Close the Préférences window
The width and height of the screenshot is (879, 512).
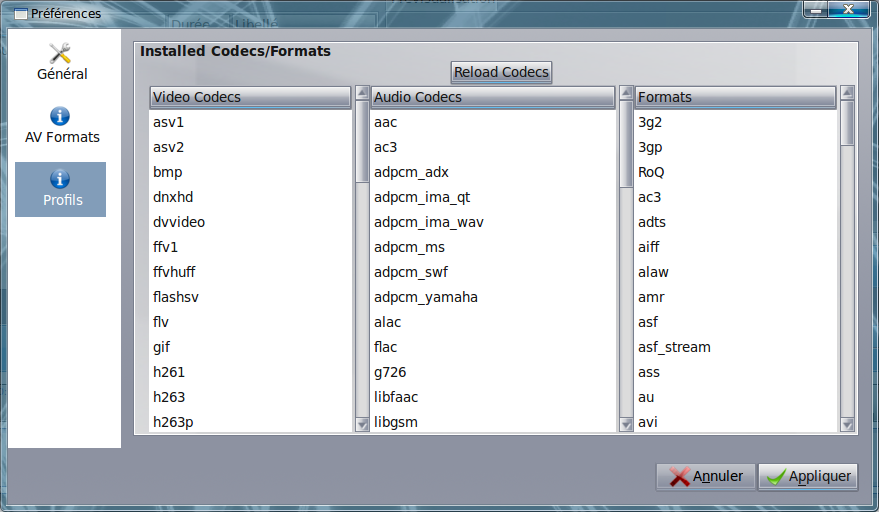(x=849, y=10)
